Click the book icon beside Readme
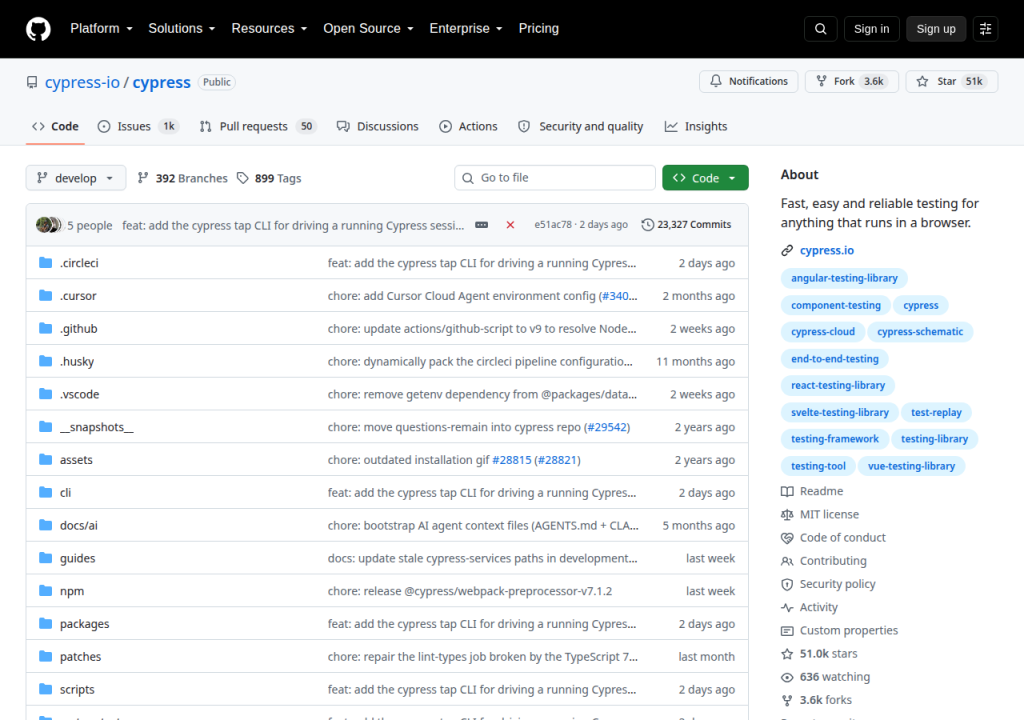This screenshot has height=720, width=1024. [787, 491]
